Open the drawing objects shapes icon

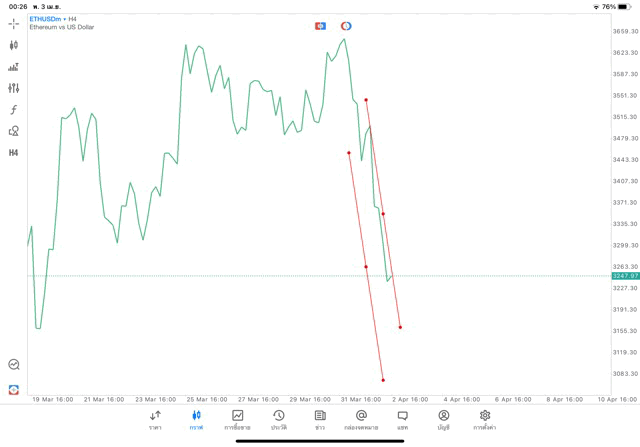[x=13, y=131]
